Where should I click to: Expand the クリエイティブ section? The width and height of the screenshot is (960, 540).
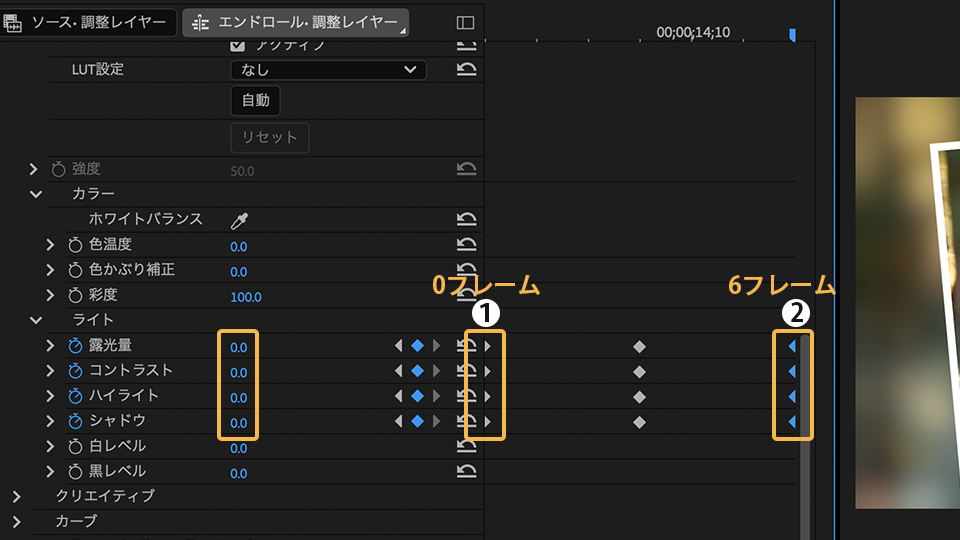(16, 496)
